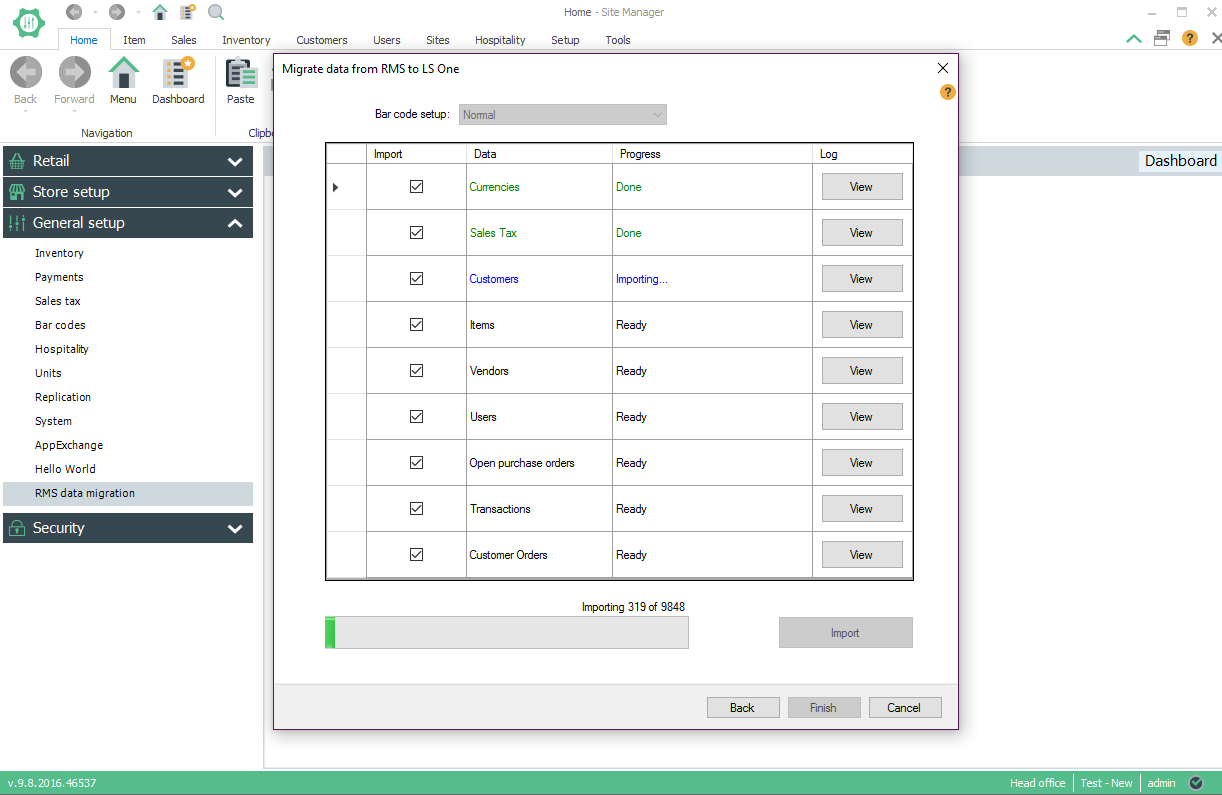The image size is (1222, 795).
Task: Click the search magnifier in title bar
Action: [x=216, y=12]
